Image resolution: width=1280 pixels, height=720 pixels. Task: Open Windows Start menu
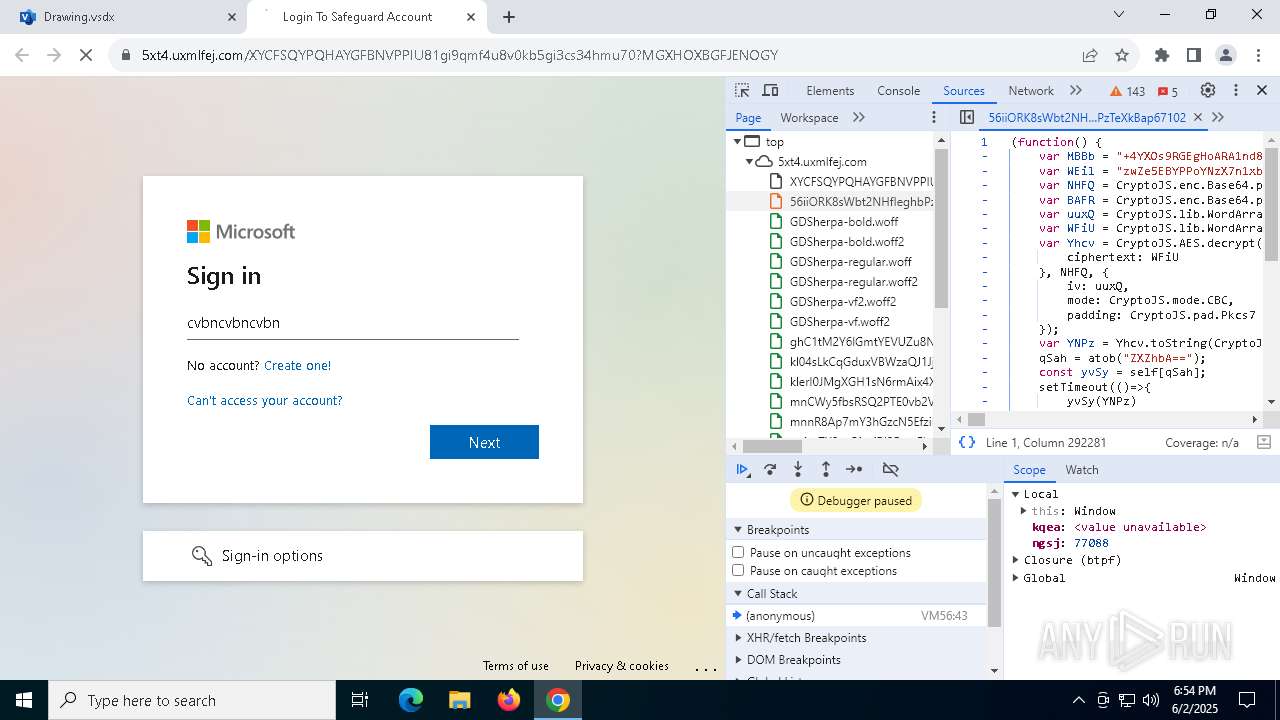24,700
